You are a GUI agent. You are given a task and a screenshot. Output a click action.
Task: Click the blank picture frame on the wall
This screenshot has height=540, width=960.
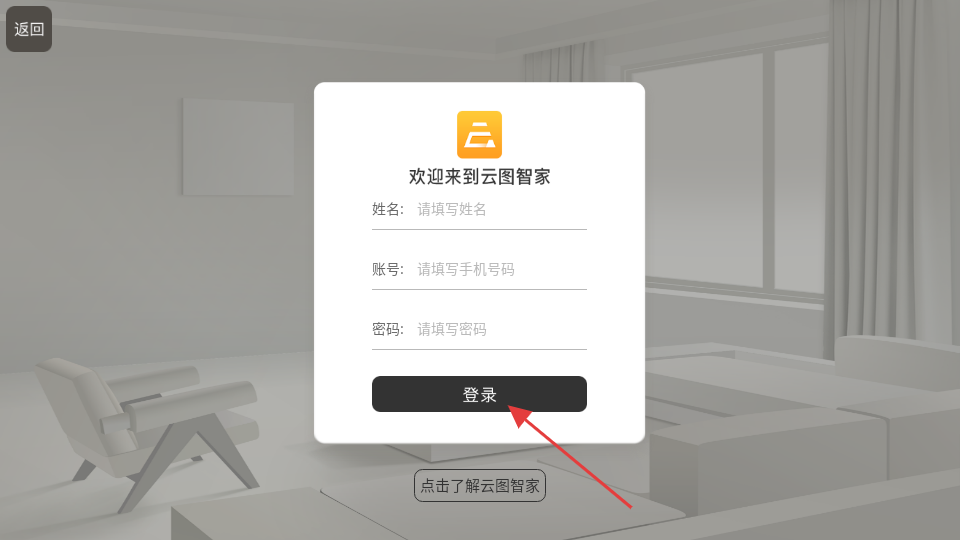click(238, 147)
